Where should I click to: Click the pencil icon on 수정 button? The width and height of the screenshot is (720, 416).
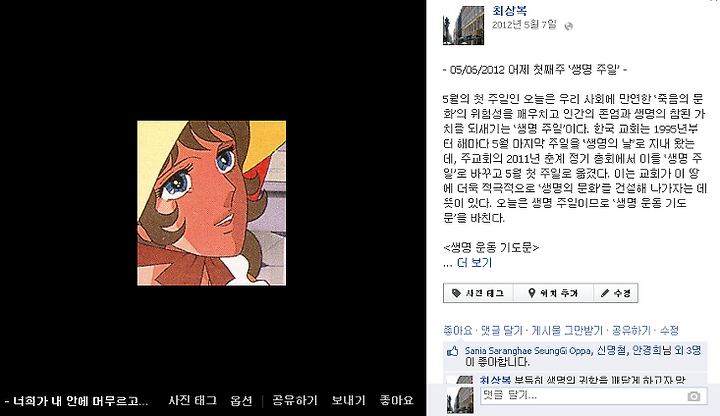coord(605,293)
